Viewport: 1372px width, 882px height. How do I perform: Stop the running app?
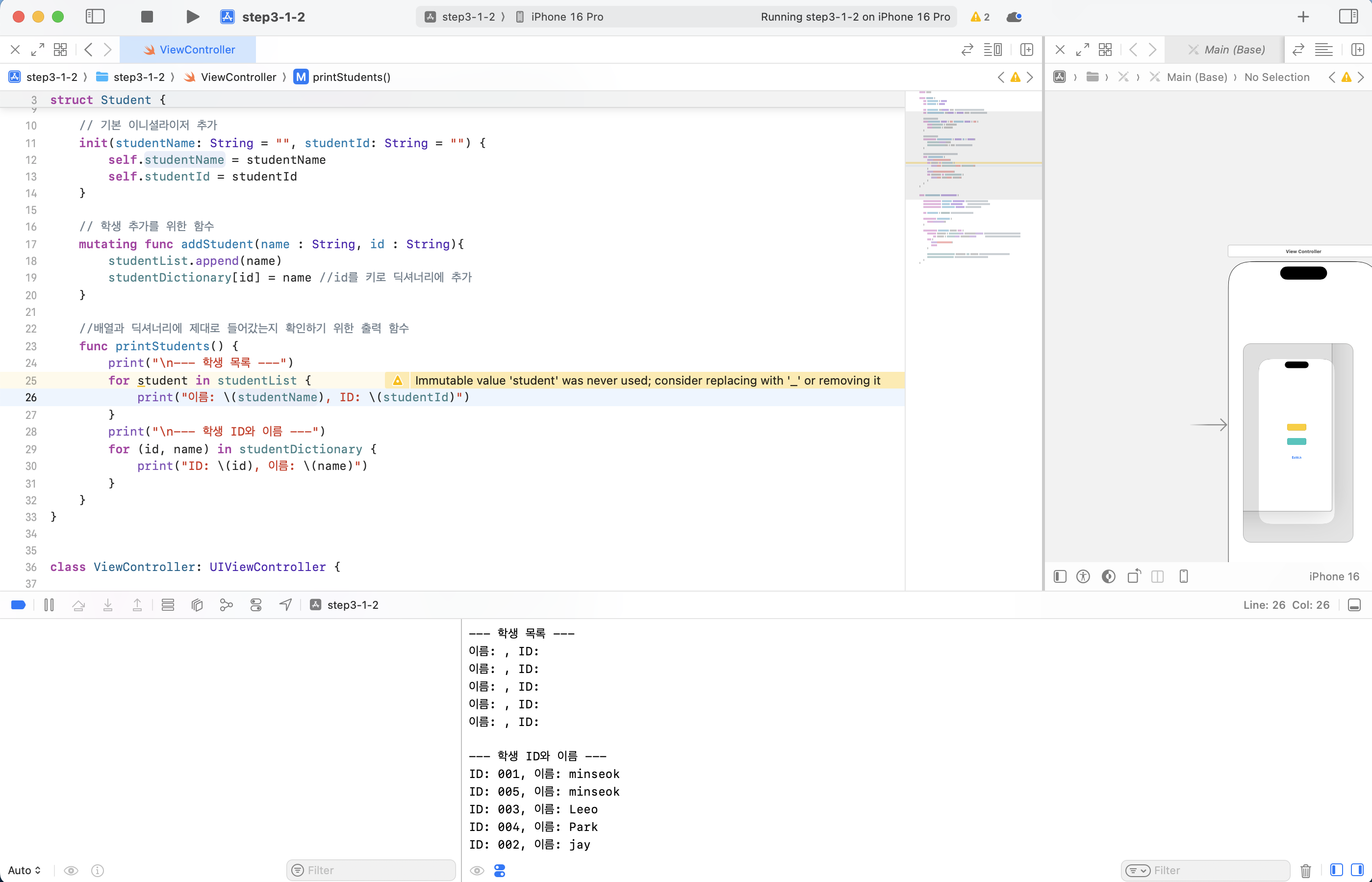[x=147, y=17]
